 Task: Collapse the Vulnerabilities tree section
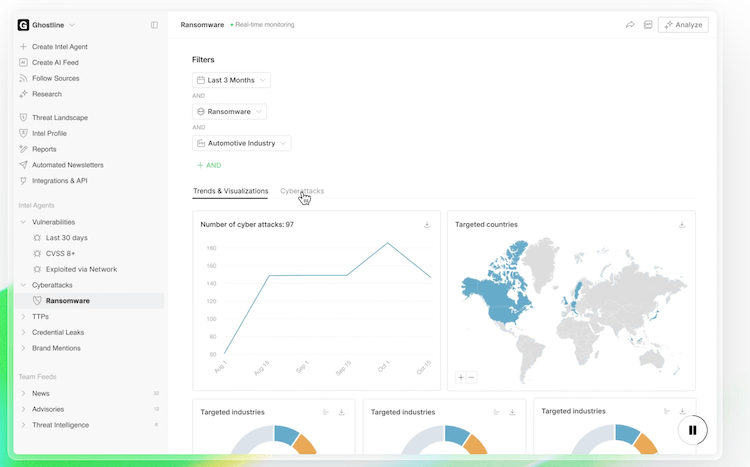pyautogui.click(x=23, y=222)
